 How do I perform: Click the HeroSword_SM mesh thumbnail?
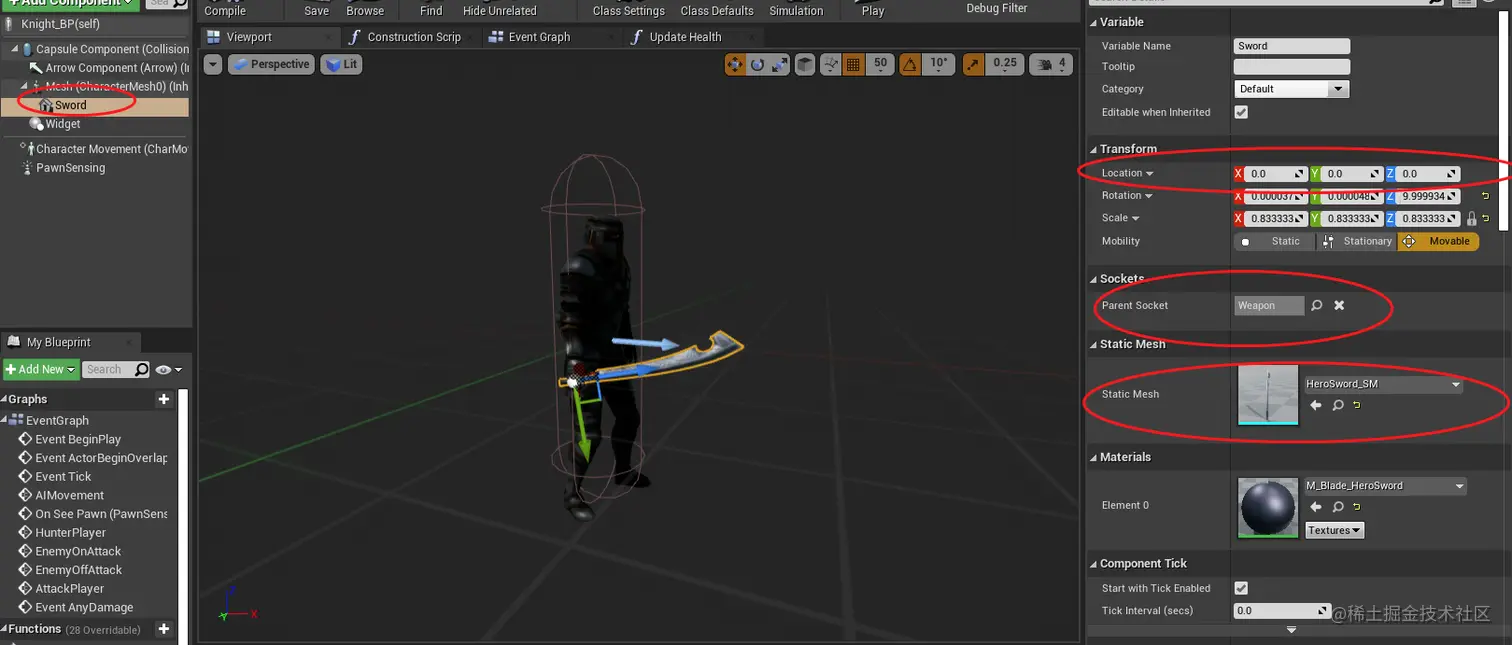(1268, 394)
